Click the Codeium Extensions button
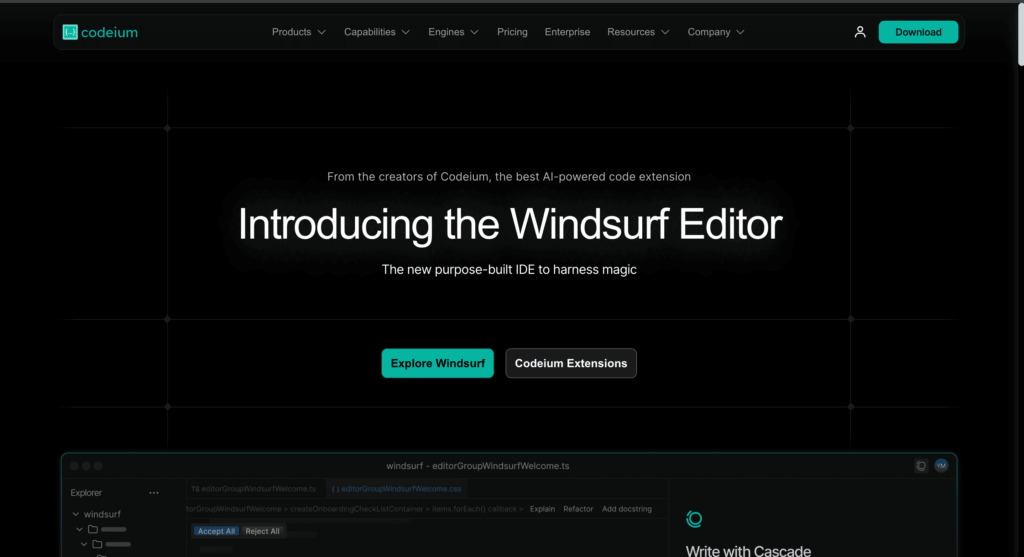This screenshot has width=1024, height=557. (x=571, y=363)
